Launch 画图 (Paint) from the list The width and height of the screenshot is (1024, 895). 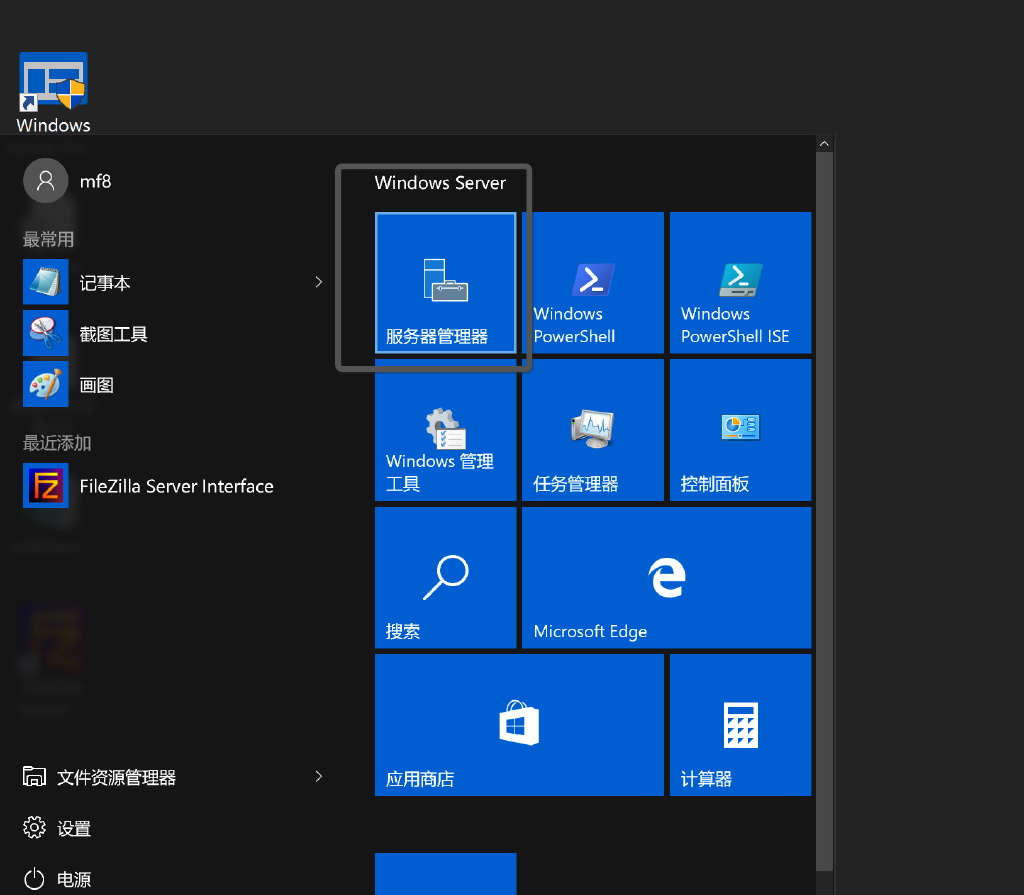(x=97, y=385)
